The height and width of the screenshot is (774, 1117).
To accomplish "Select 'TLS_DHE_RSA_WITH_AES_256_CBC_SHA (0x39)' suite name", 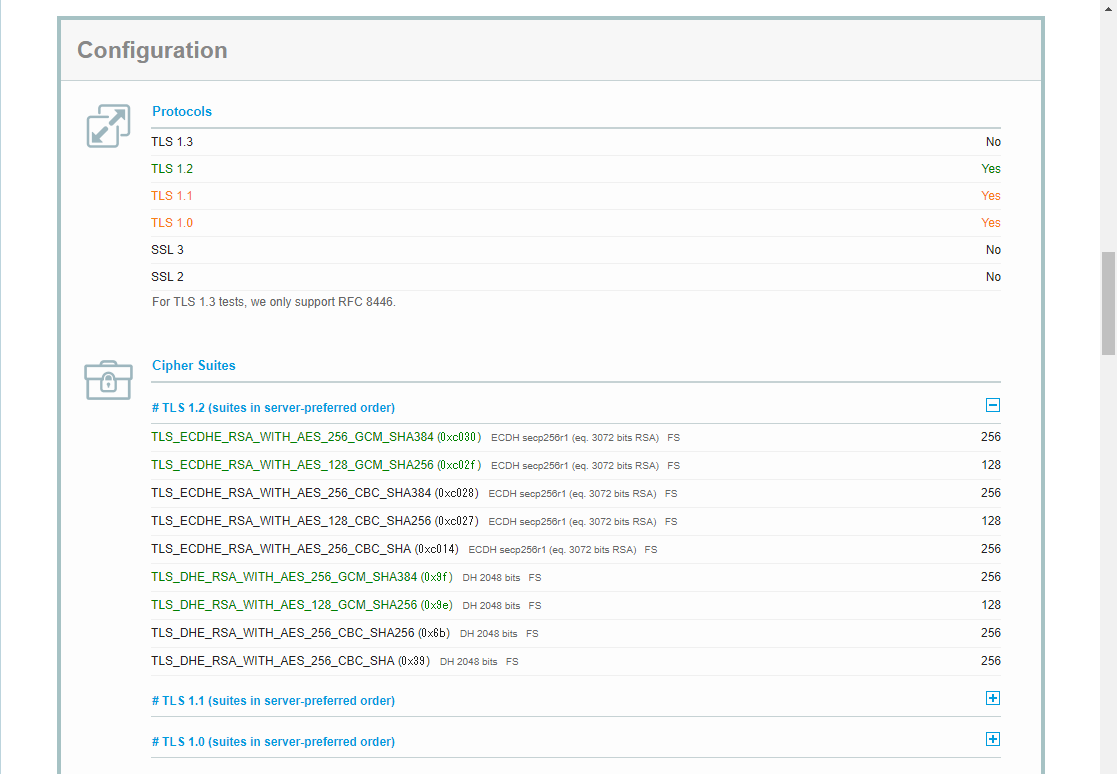I will 291,661.
